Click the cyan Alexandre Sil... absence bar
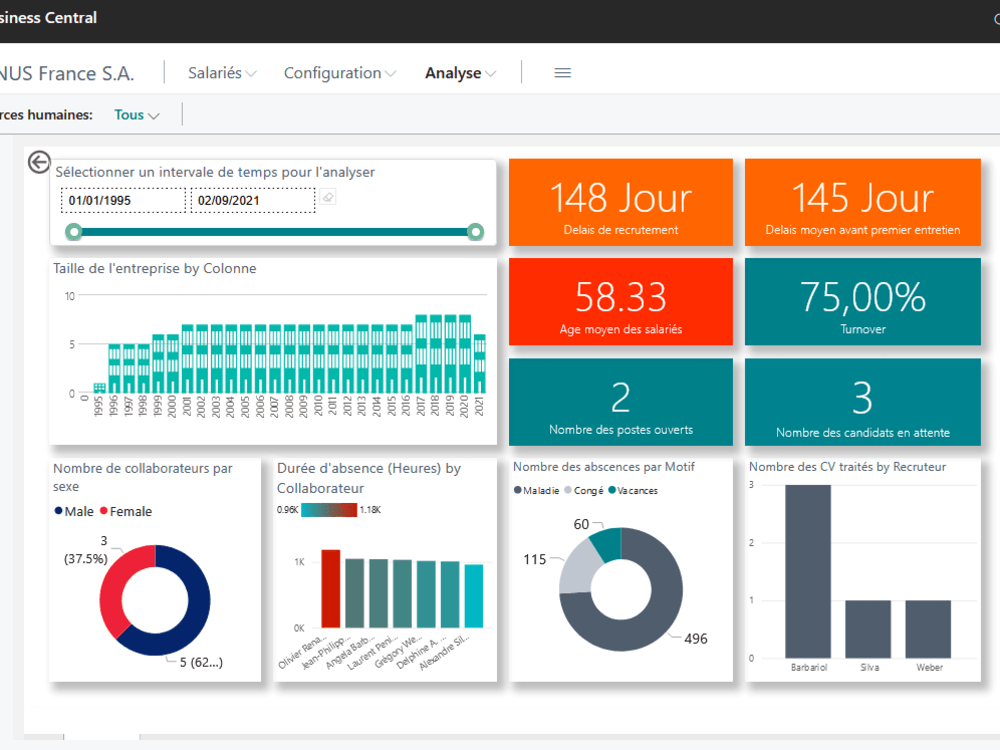The width and height of the screenshot is (1000, 750). (474, 596)
